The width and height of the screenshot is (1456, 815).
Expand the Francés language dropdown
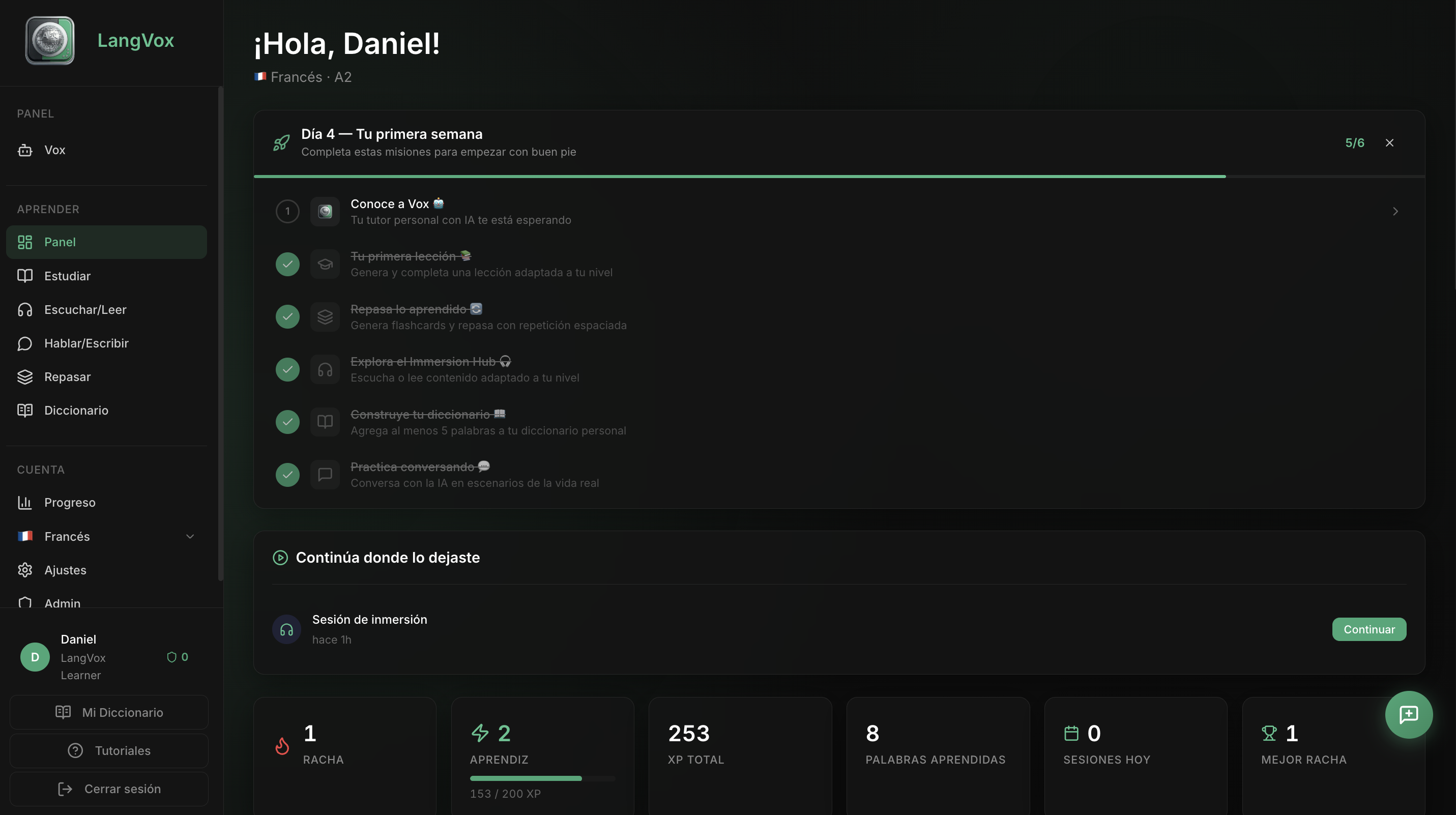(x=106, y=536)
